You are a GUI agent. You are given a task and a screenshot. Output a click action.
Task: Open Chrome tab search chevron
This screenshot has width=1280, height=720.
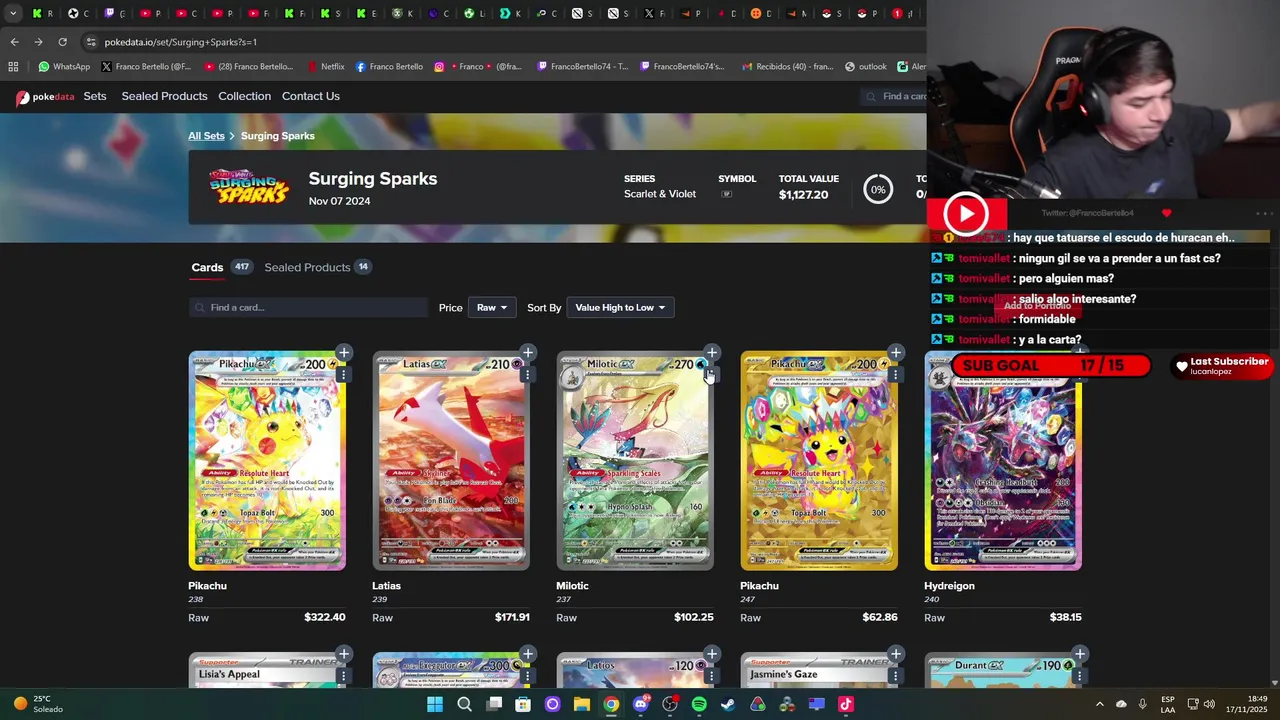point(13,13)
